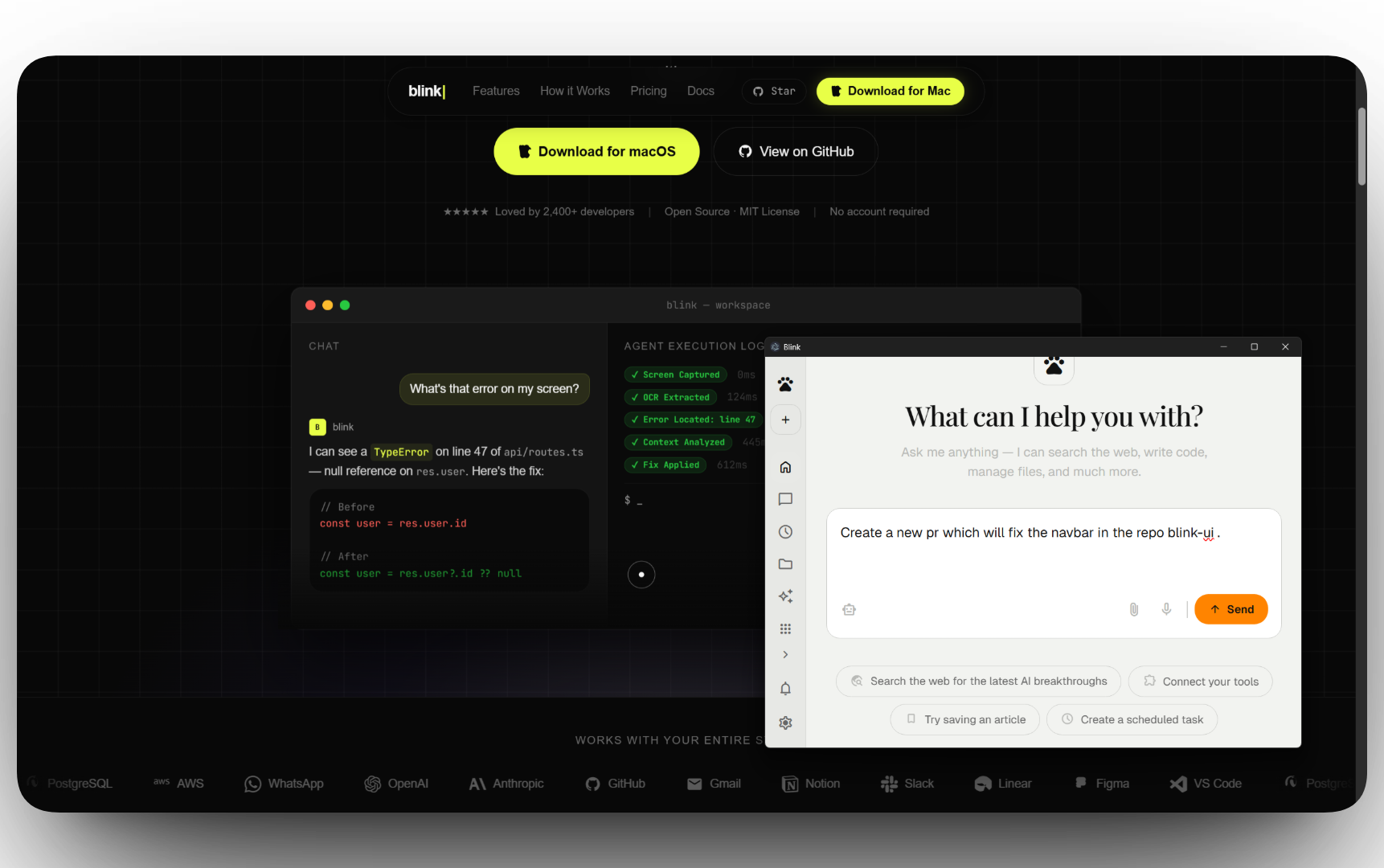Send the prompt with orange Send button
1384x868 pixels.
coord(1230,609)
